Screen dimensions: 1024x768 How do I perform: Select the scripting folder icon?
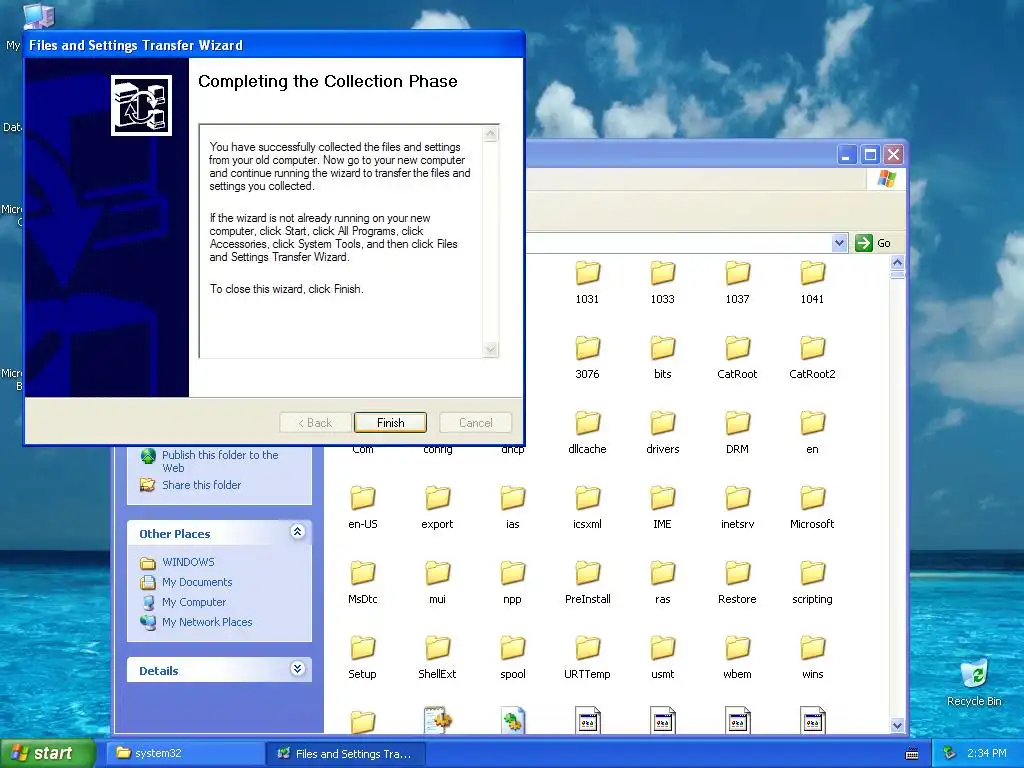(x=812, y=573)
